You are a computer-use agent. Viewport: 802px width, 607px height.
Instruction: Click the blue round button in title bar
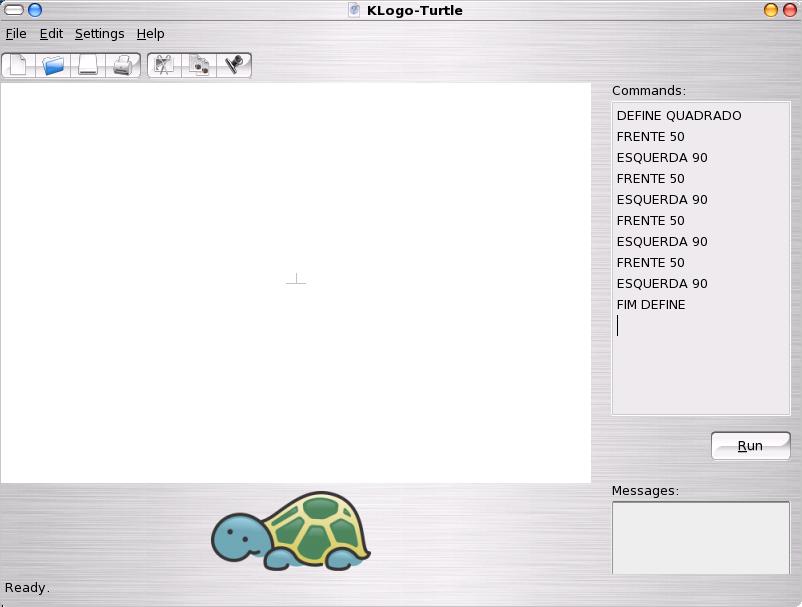point(35,10)
